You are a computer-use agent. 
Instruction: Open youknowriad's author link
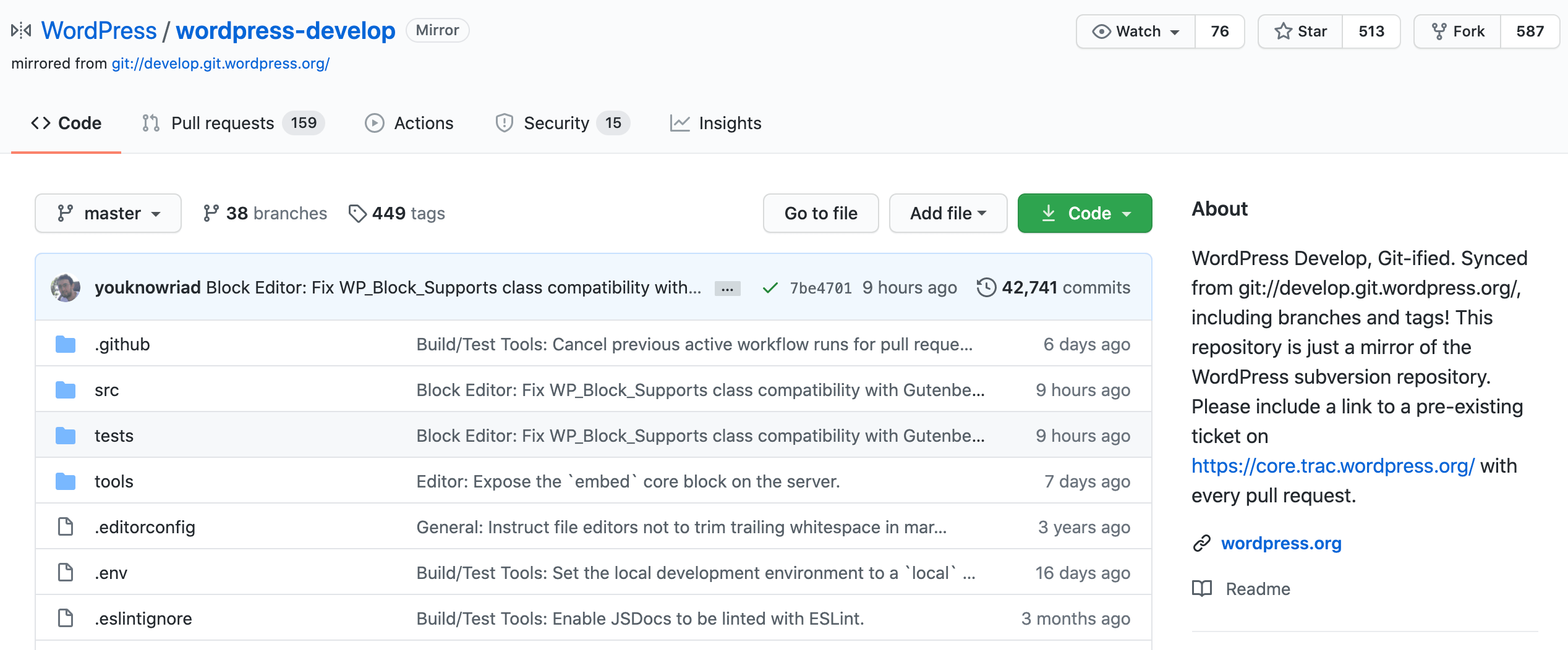tap(147, 287)
